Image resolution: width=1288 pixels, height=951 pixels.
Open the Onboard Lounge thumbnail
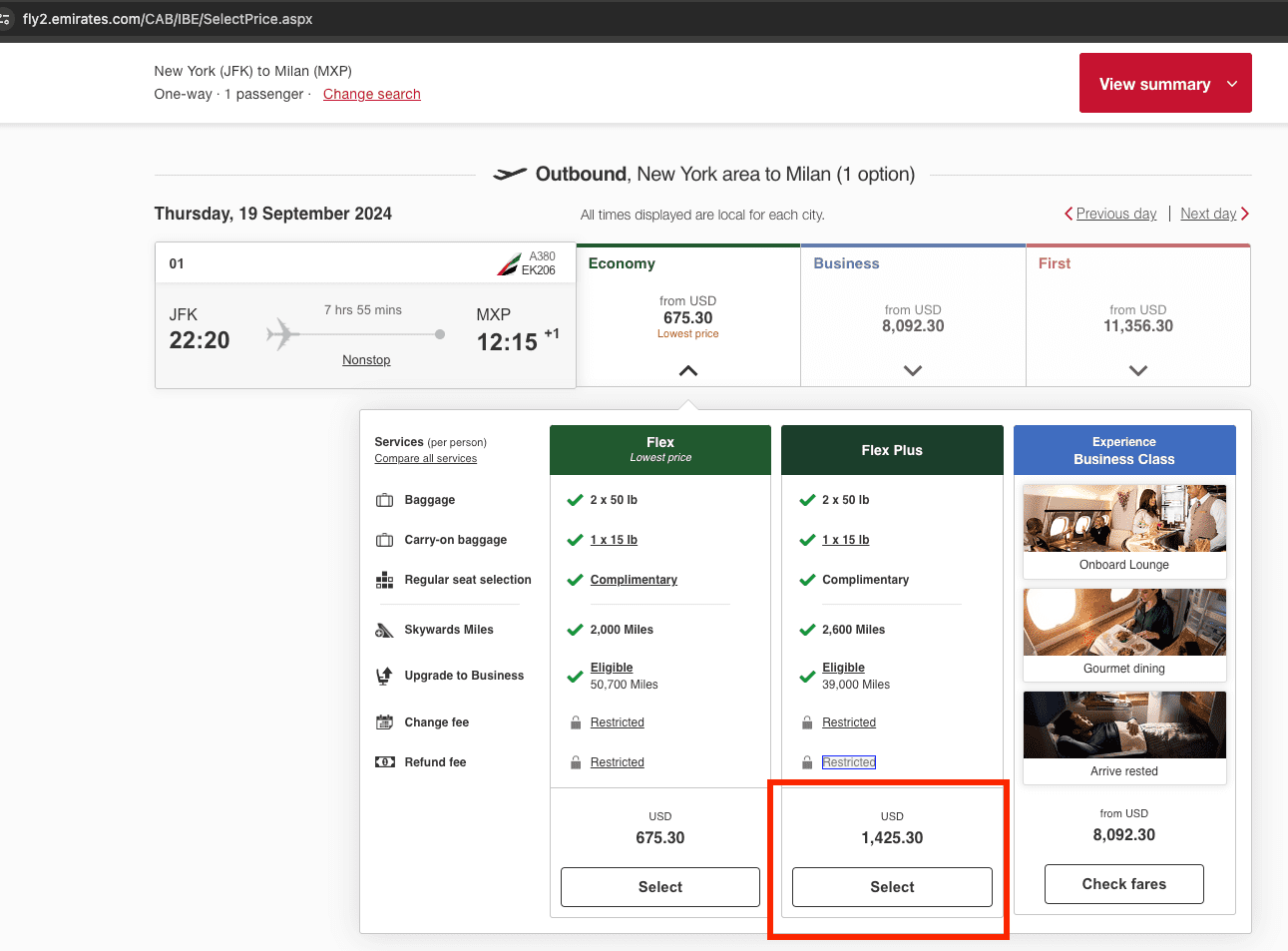coord(1123,520)
